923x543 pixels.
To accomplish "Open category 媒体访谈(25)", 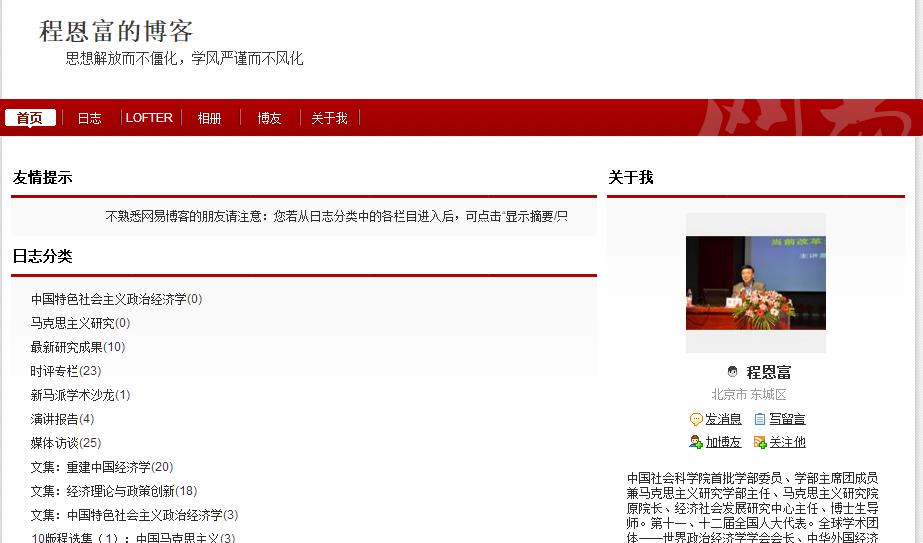I will point(66,443).
